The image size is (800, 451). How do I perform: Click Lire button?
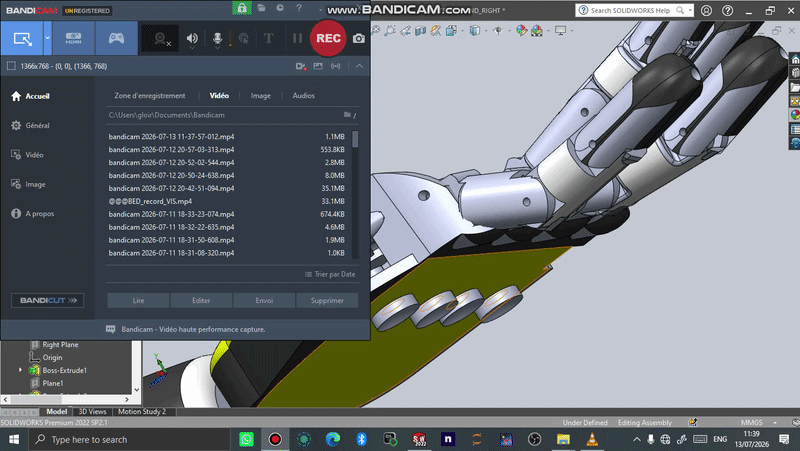click(x=138, y=300)
